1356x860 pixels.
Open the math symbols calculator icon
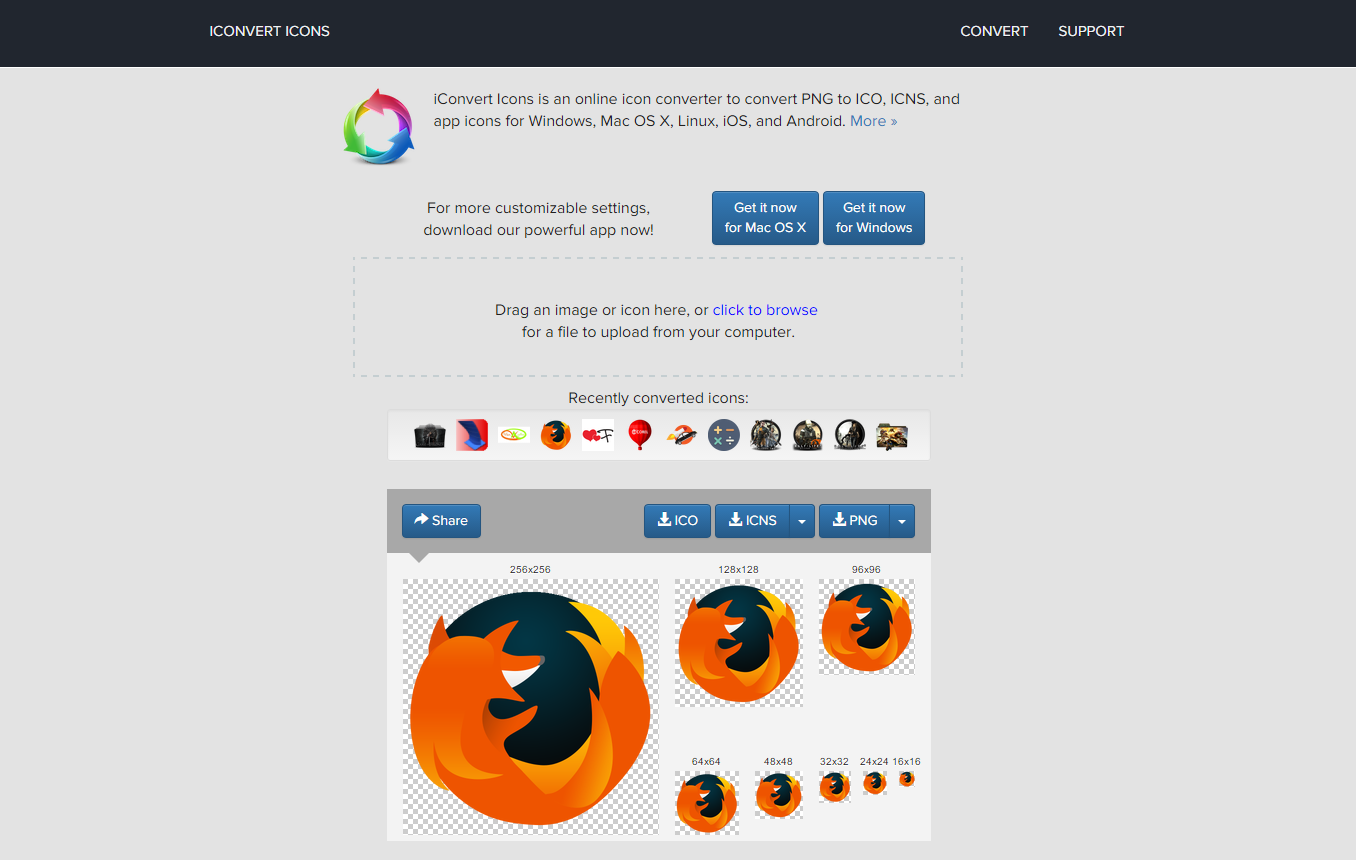pyautogui.click(x=723, y=435)
